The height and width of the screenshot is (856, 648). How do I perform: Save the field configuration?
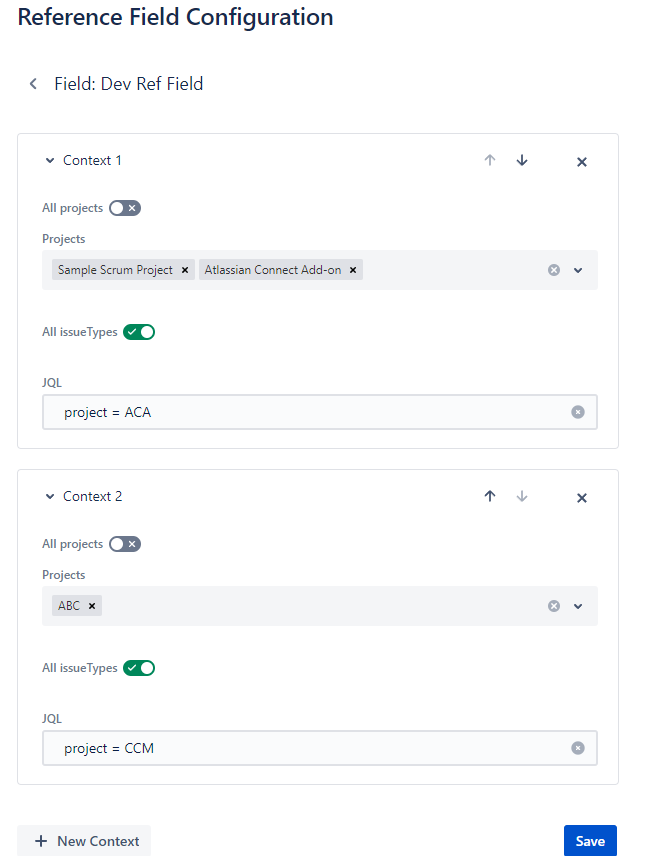[x=590, y=840]
